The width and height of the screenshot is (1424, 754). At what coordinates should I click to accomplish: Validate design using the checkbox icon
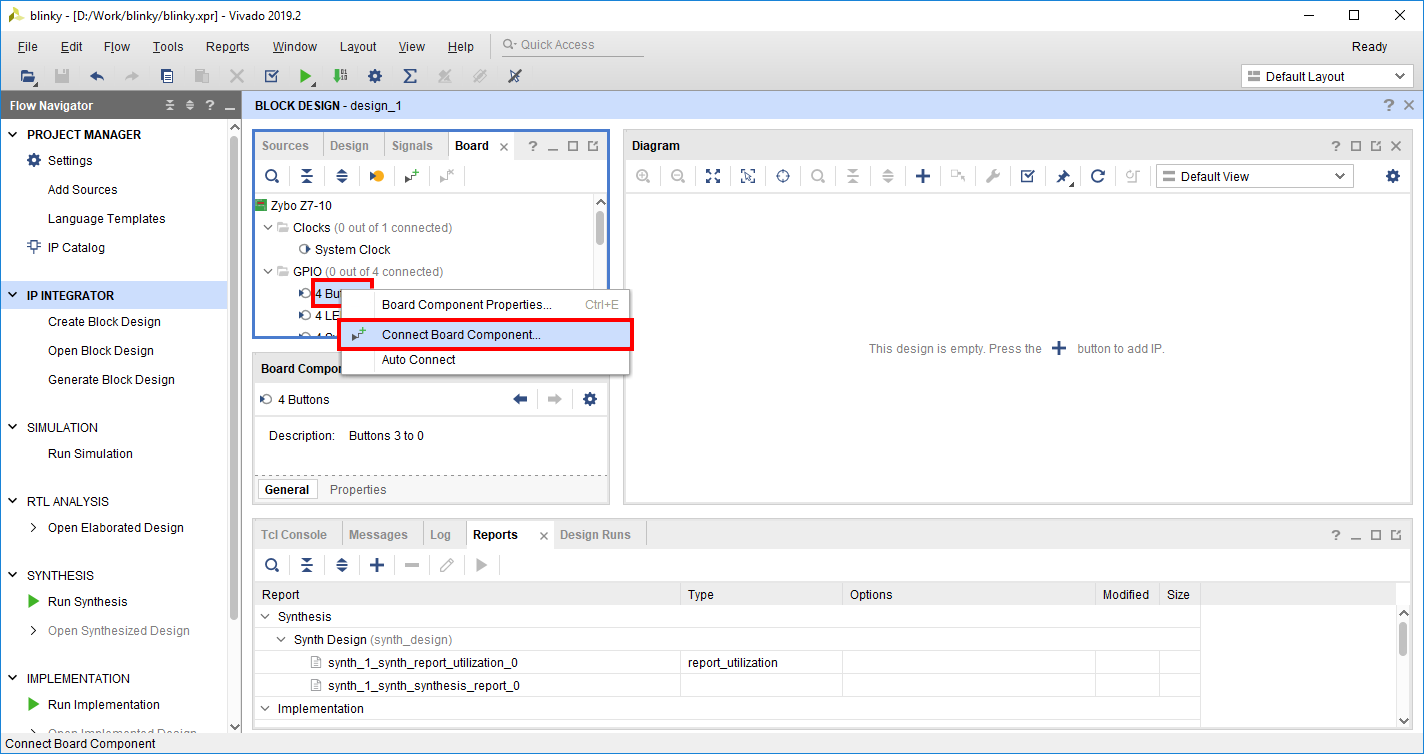[x=1027, y=176]
